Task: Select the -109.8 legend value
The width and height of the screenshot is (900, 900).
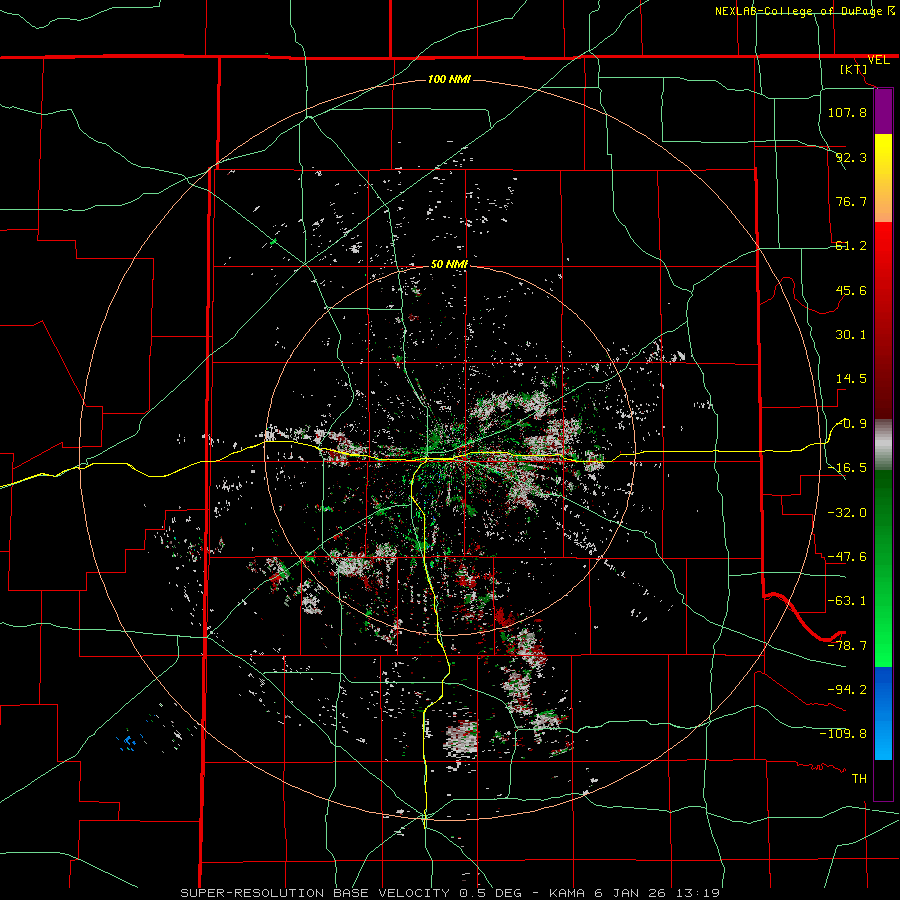Action: click(843, 734)
